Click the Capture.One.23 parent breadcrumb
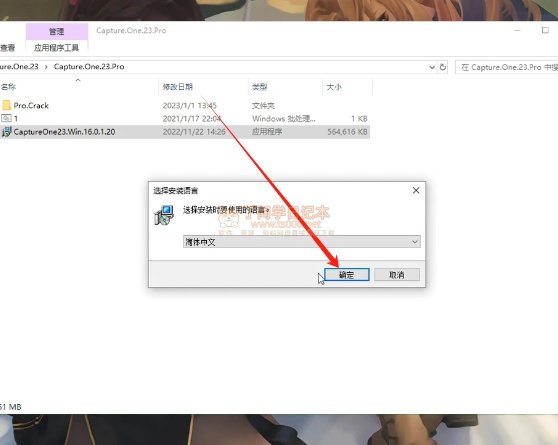This screenshot has height=445, width=558. pos(19,67)
